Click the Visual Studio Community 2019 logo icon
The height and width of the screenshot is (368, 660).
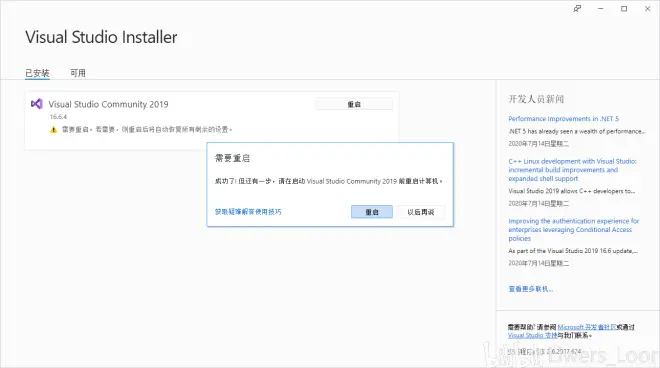coord(37,104)
